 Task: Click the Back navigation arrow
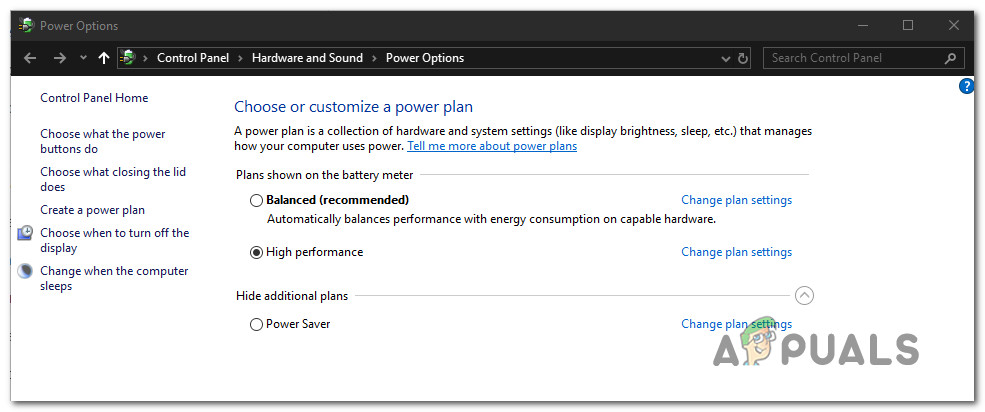[30, 58]
